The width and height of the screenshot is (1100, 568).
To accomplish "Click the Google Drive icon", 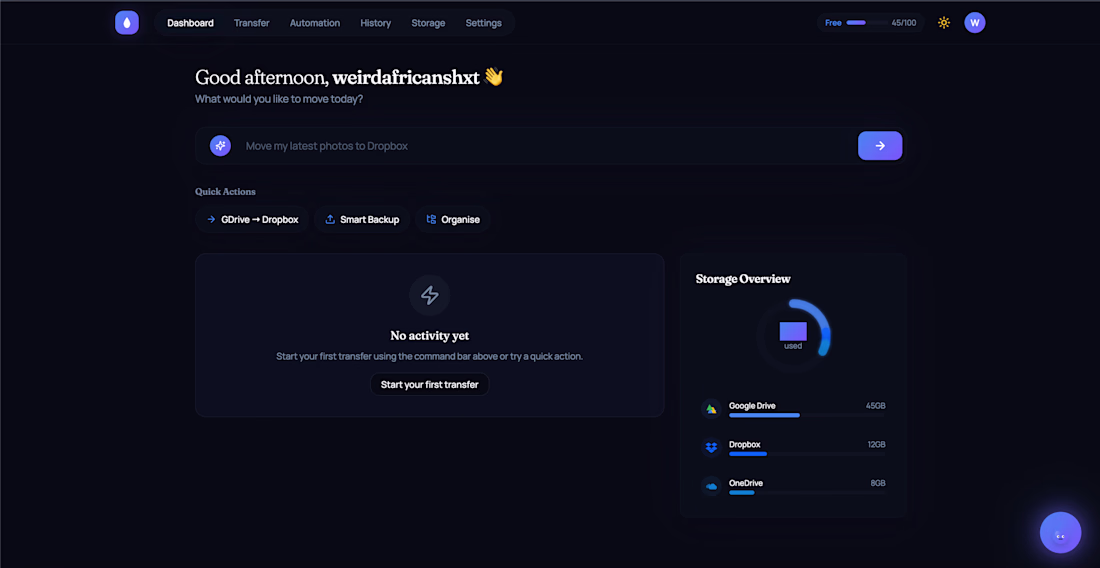I will (711, 408).
